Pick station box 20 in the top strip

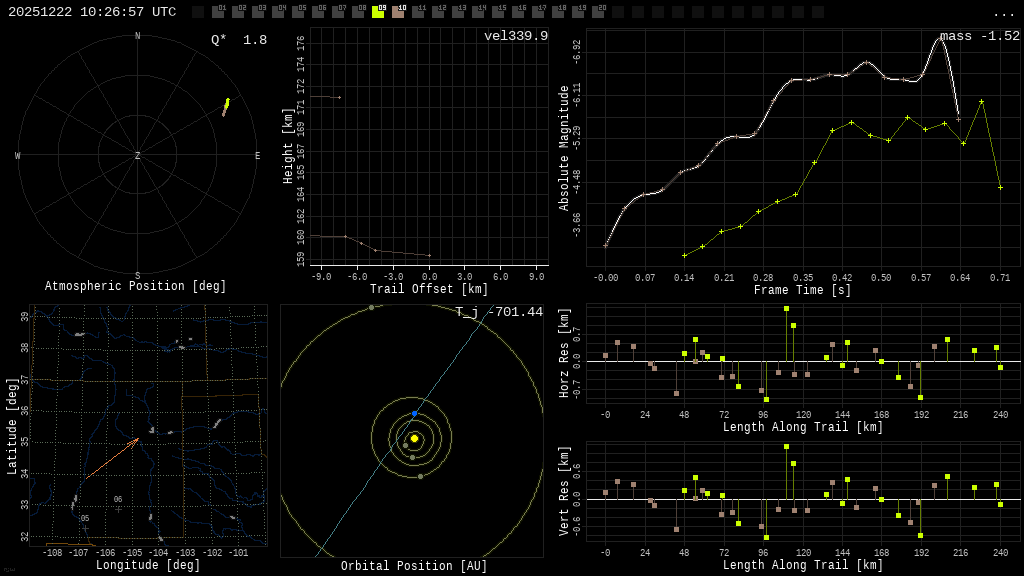[598, 12]
